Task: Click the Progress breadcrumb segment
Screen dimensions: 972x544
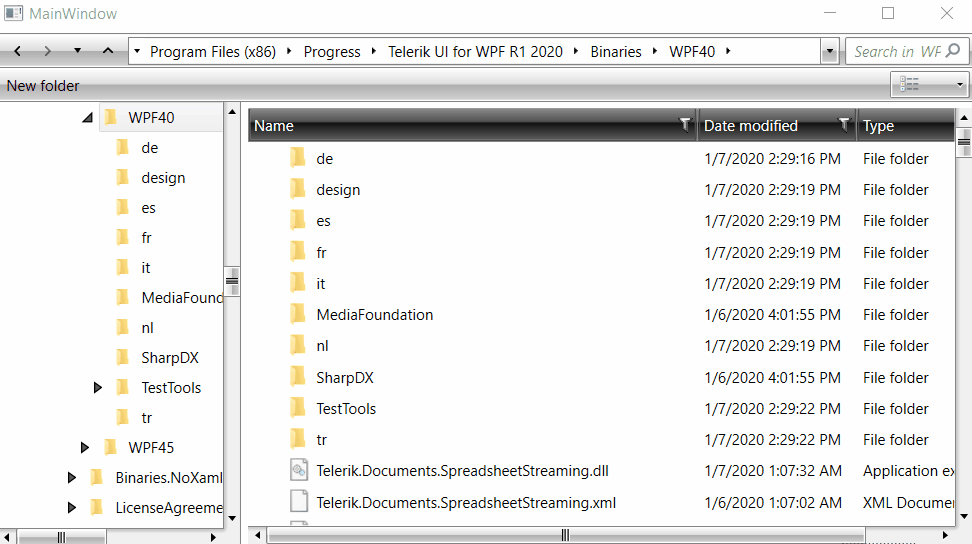Action: (x=332, y=51)
